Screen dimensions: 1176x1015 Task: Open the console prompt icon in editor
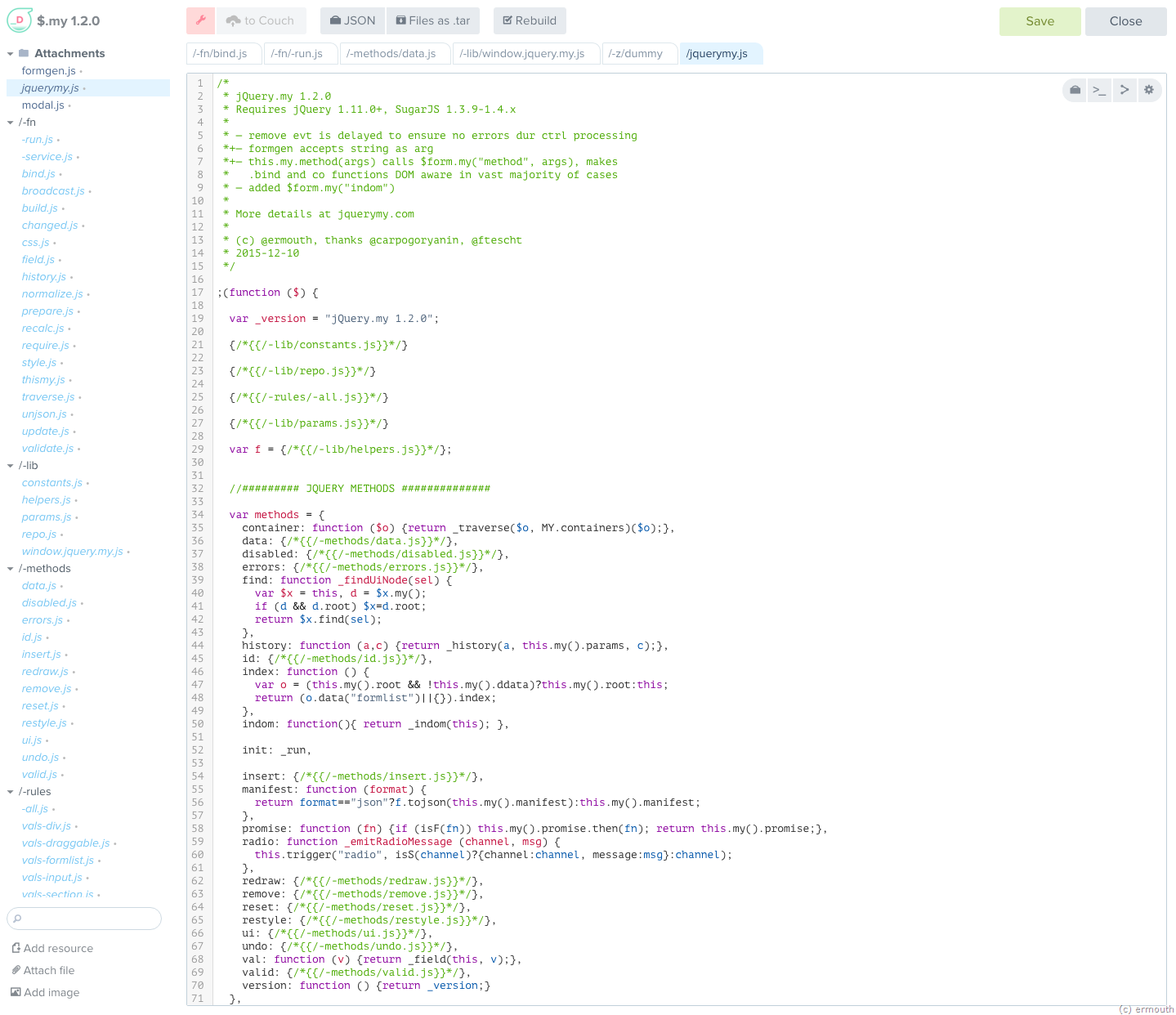point(1100,90)
